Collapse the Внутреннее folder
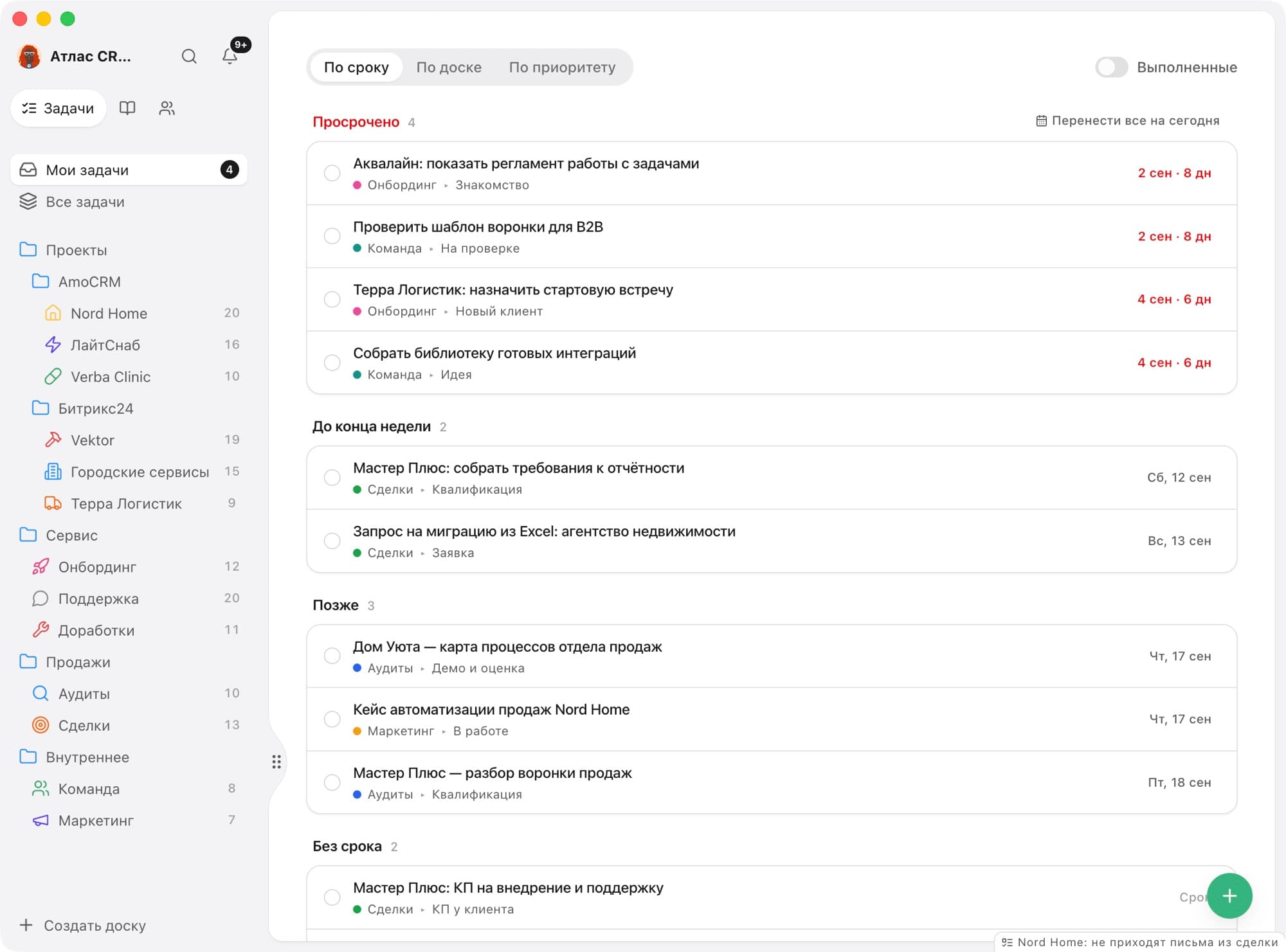 129,757
